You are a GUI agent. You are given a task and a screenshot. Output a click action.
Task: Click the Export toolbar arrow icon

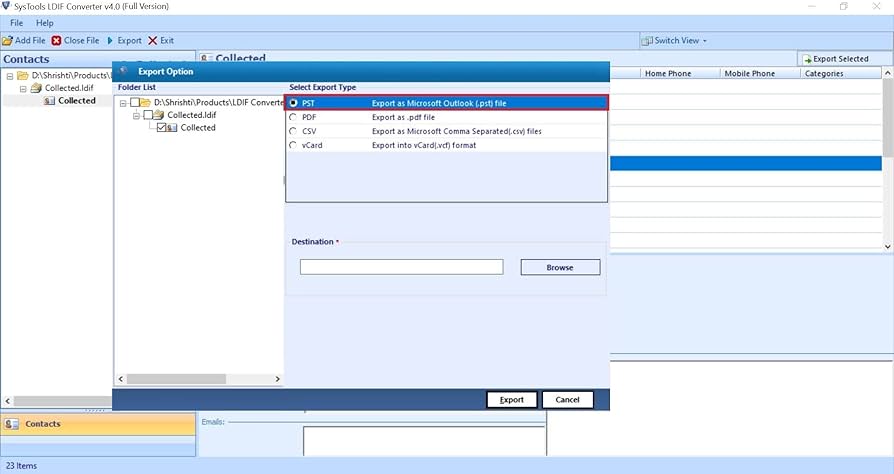click(110, 41)
